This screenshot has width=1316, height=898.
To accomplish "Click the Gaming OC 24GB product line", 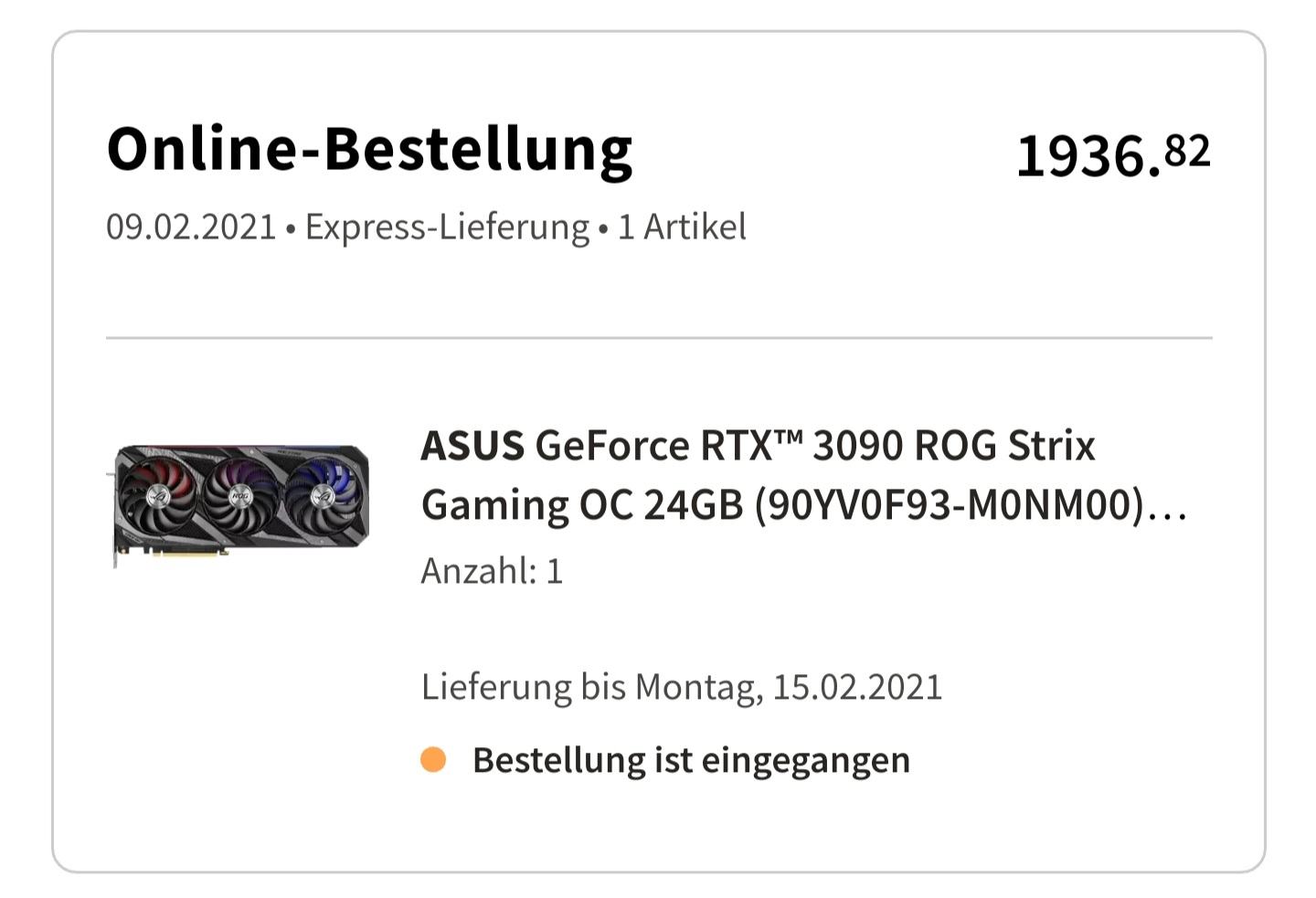I will click(x=581, y=505).
